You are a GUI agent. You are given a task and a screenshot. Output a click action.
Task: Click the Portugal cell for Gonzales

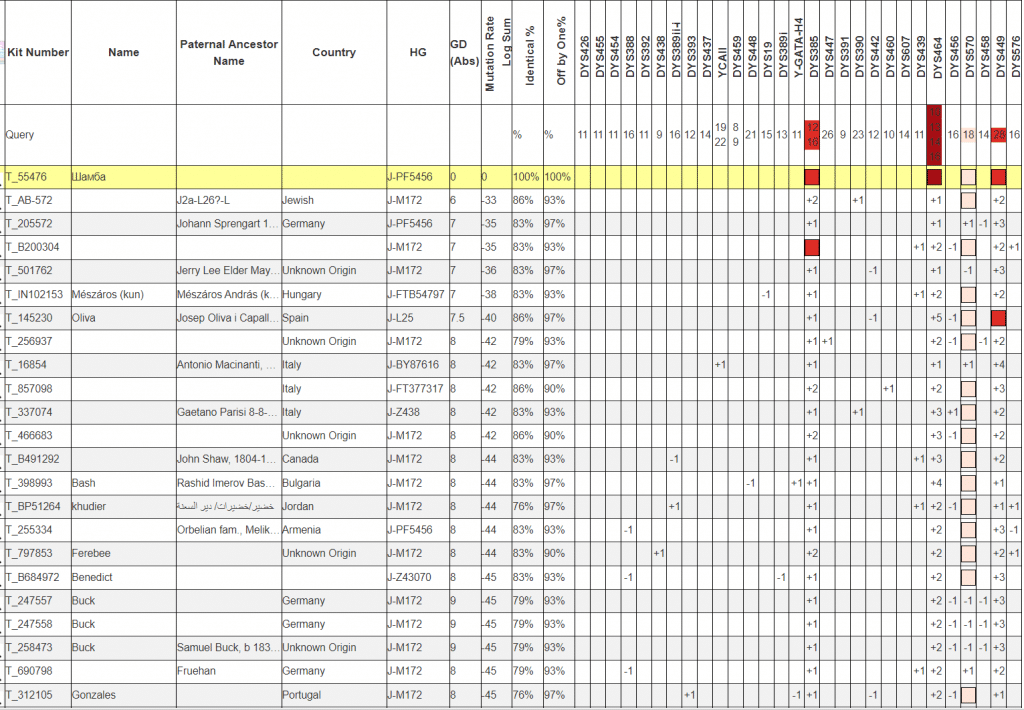303,695
